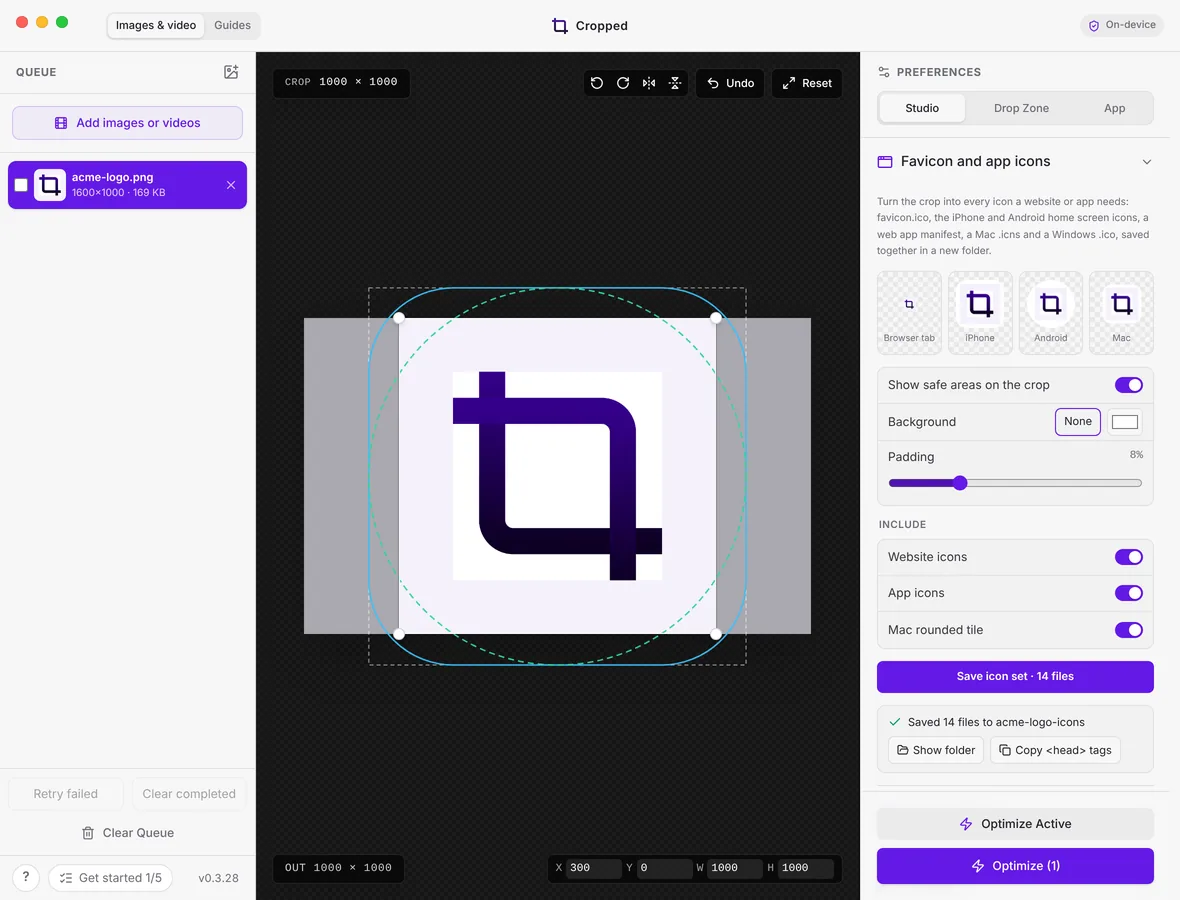Screen dimensions: 1180x900
Task: Click Show folder
Action: pyautogui.click(x=935, y=750)
